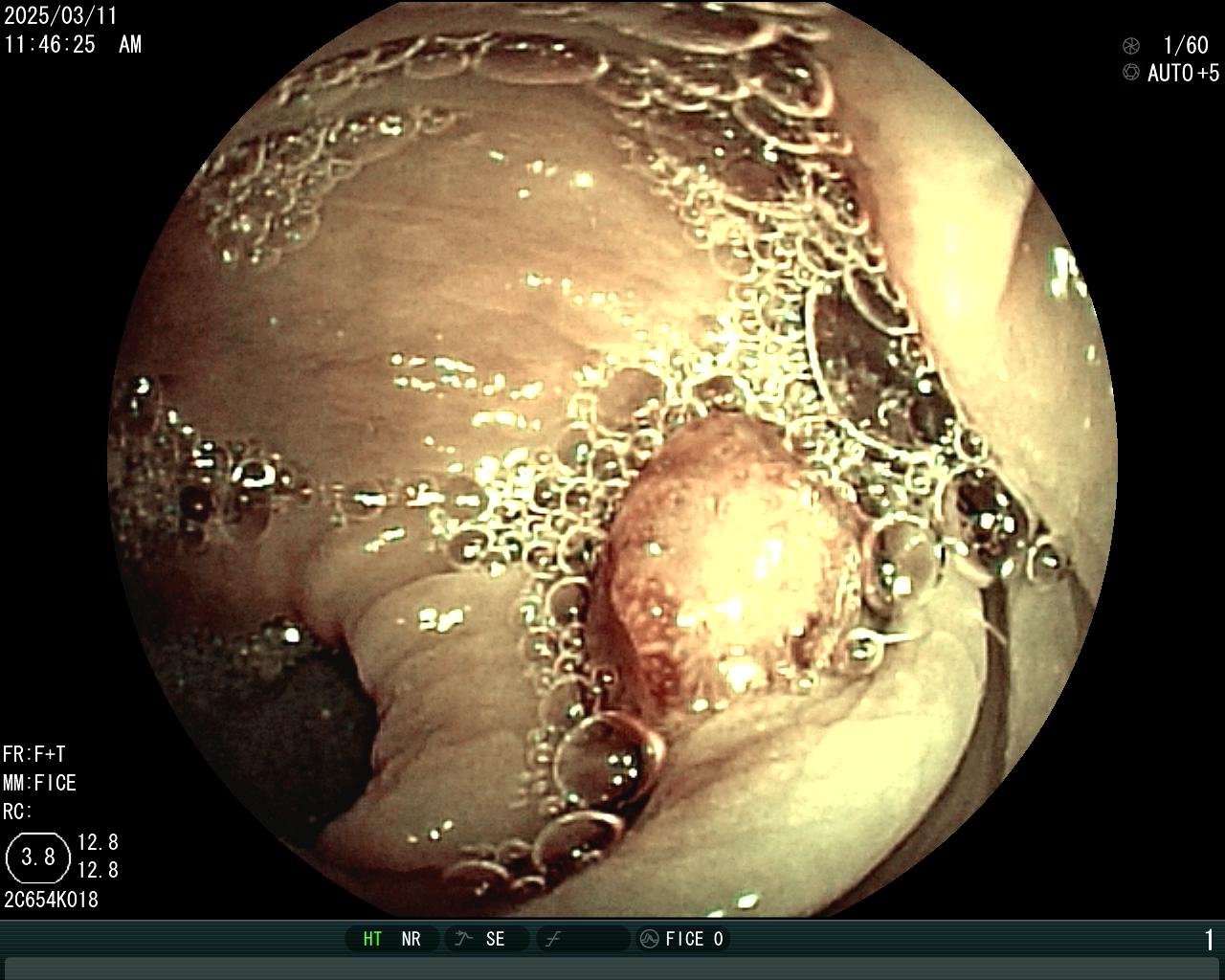The image size is (1225, 980).
Task: Click the upper 12.8 diameter value
Action: pos(98,842)
